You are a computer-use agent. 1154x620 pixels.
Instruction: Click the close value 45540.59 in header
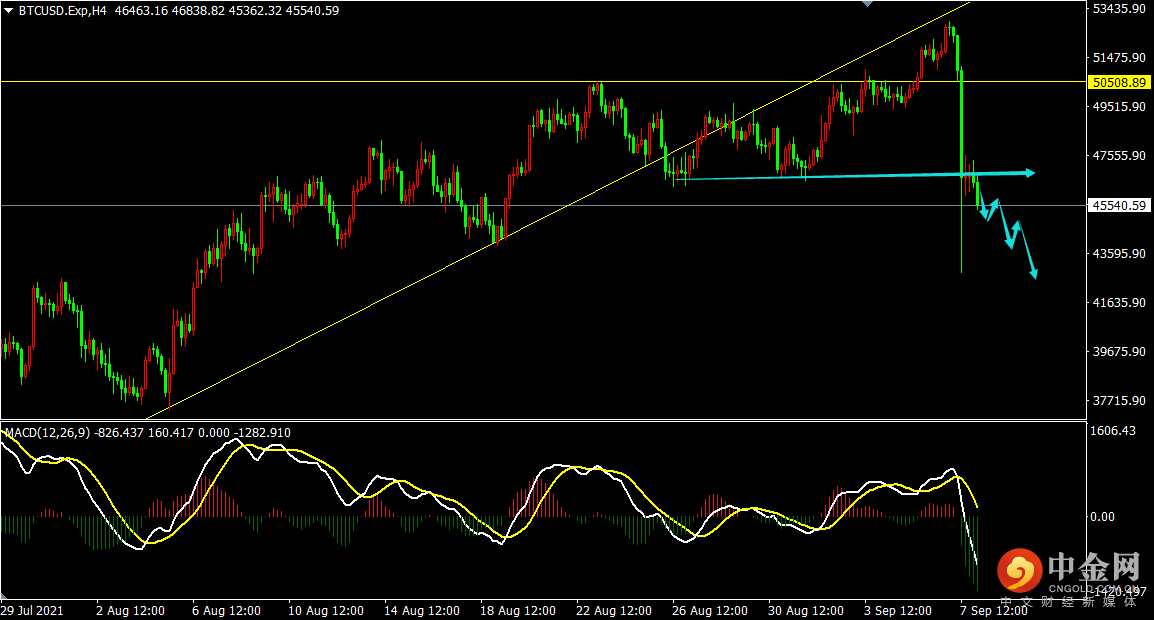click(x=313, y=11)
